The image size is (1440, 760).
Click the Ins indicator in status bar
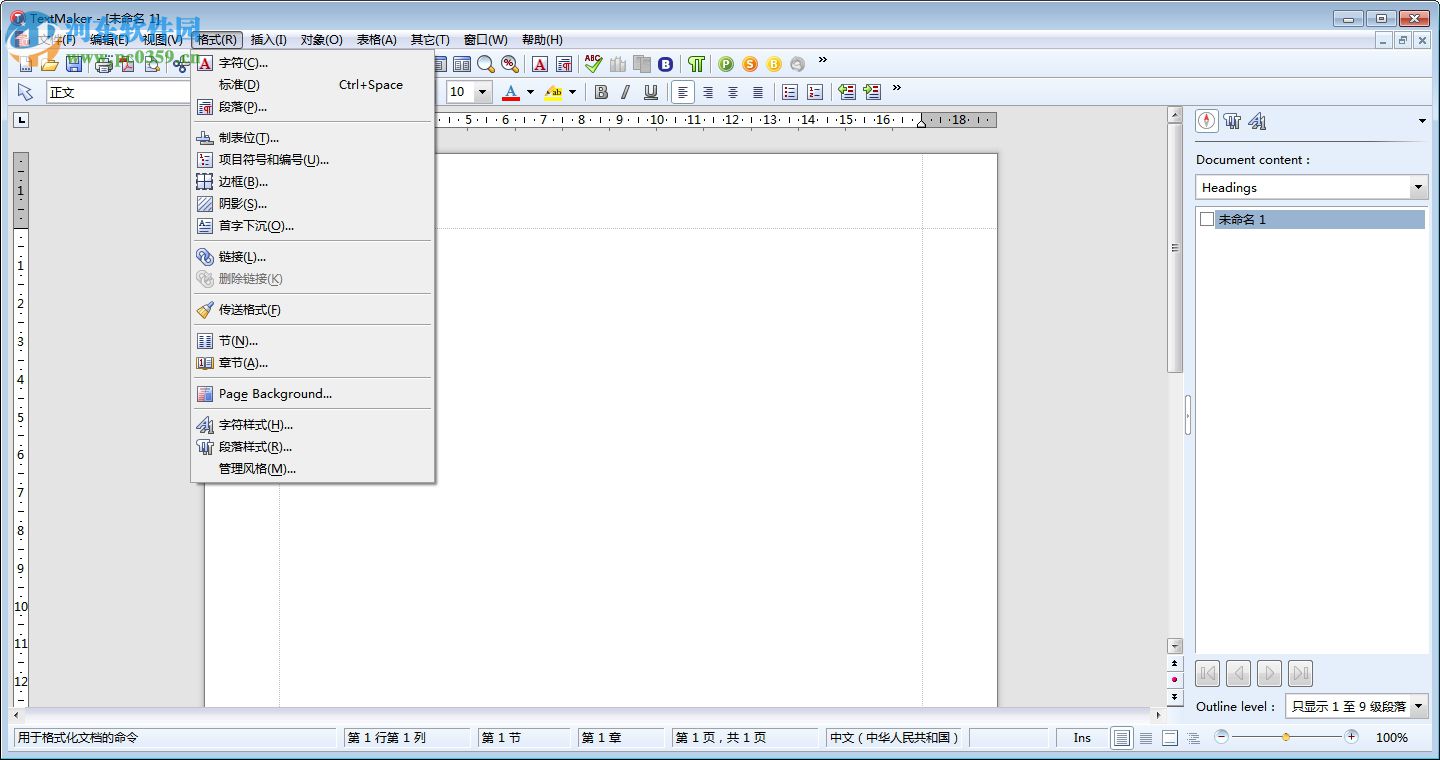1082,738
